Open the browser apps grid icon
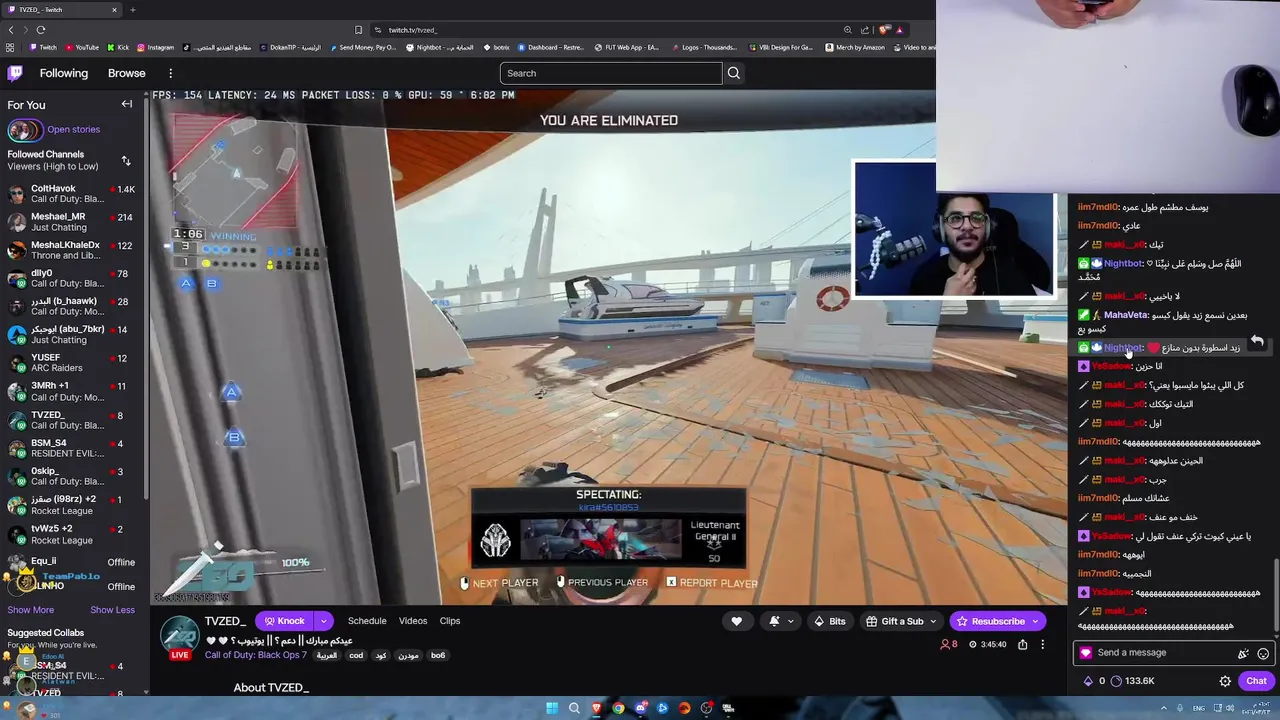1280x720 pixels. tap(10, 47)
